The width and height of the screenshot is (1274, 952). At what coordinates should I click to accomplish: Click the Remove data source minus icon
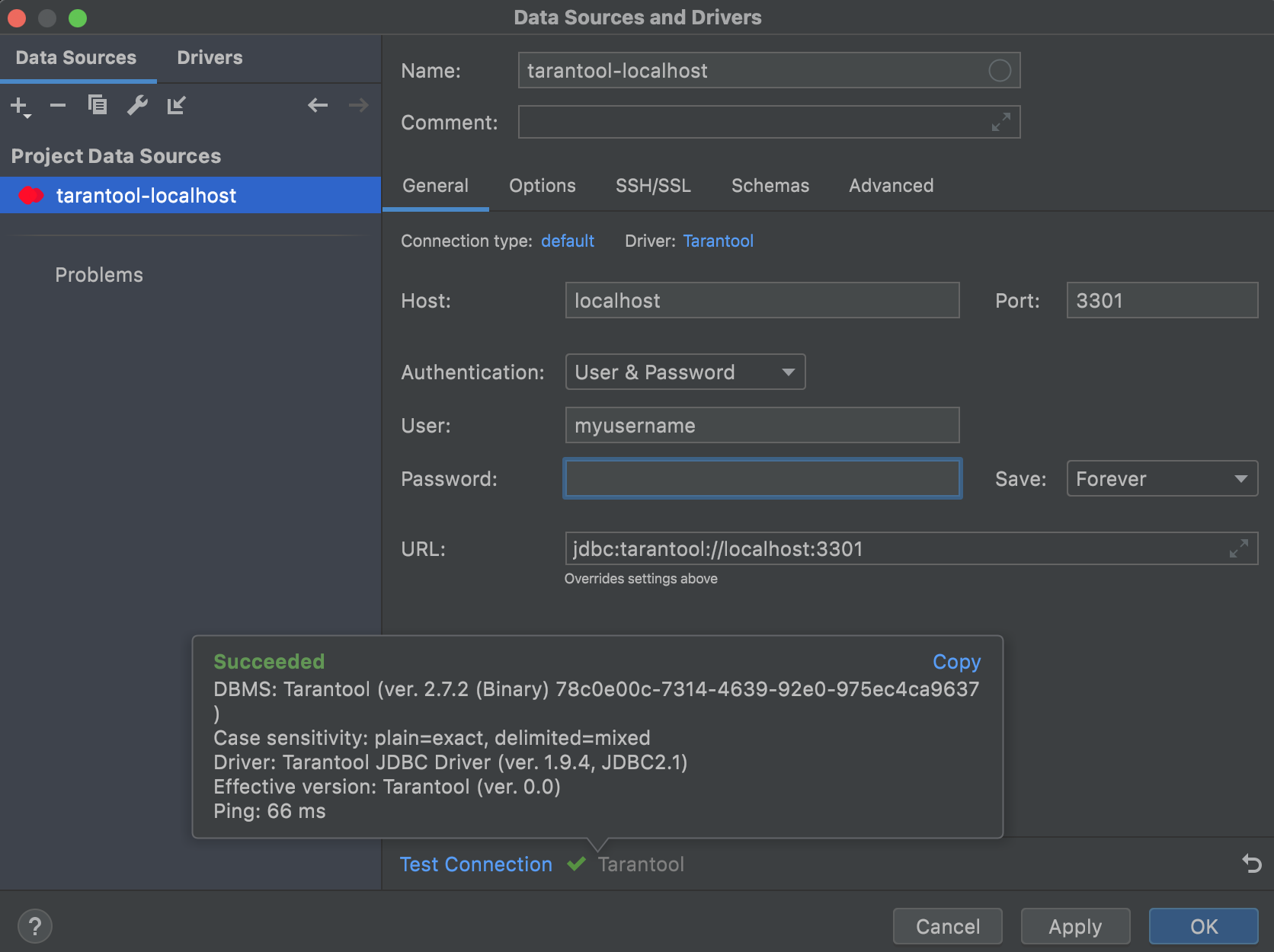[x=58, y=105]
